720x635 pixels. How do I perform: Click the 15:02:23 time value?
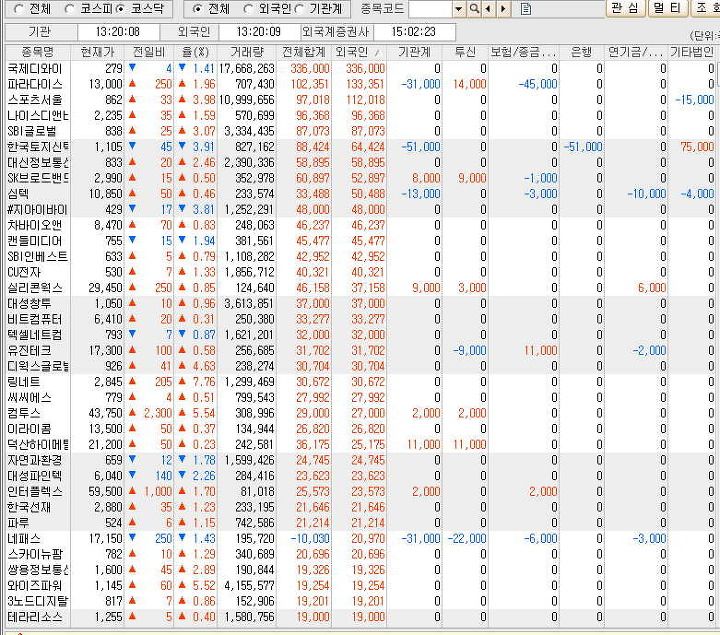click(x=413, y=32)
